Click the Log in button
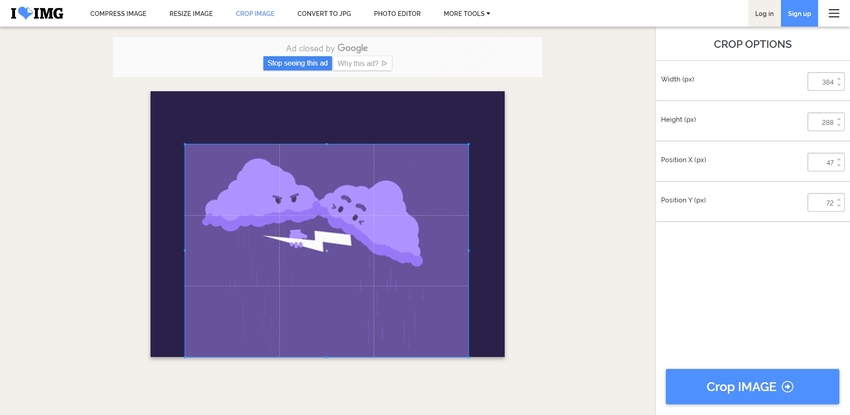 pyautogui.click(x=764, y=13)
